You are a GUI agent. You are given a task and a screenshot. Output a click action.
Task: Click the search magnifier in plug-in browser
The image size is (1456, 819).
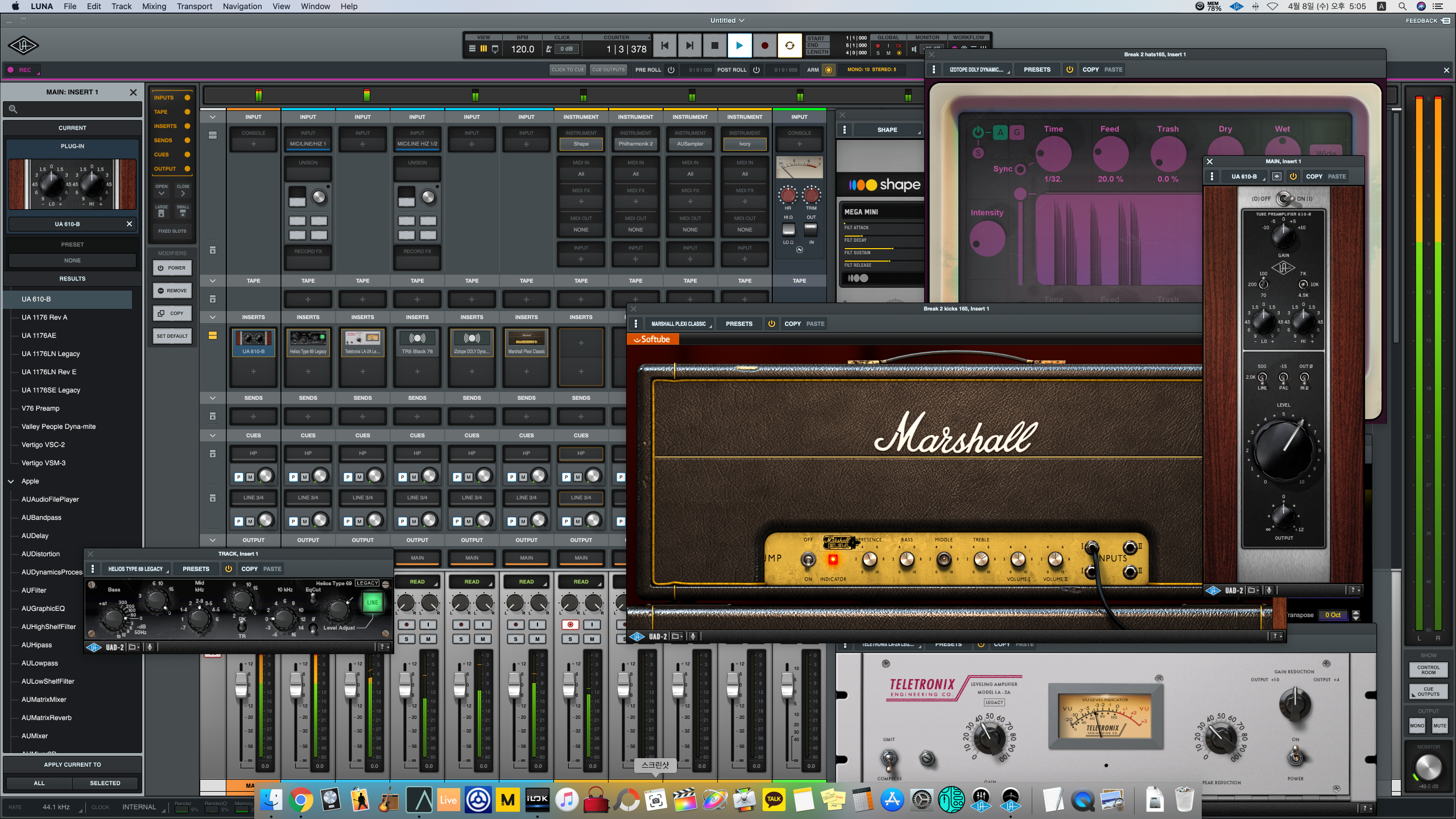(x=13, y=109)
